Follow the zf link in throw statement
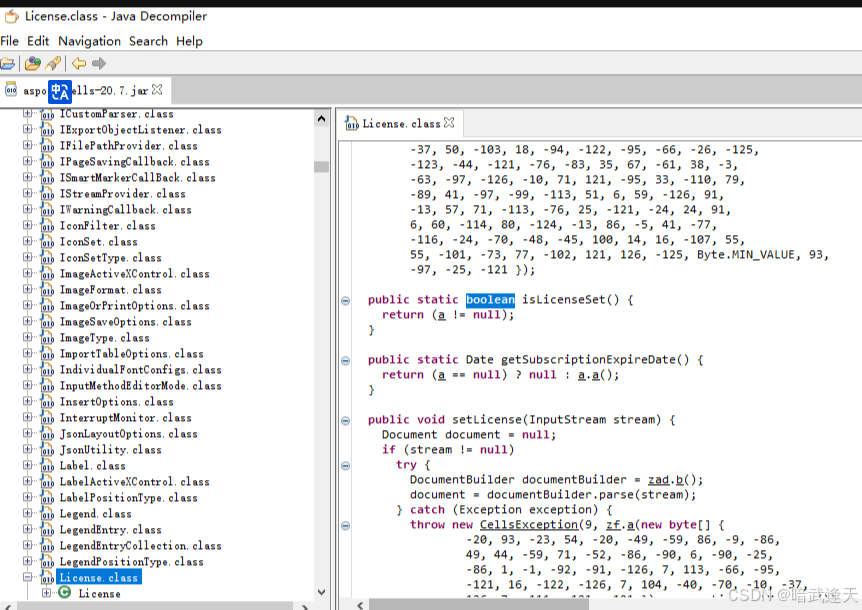The height and width of the screenshot is (610, 862). point(613,525)
